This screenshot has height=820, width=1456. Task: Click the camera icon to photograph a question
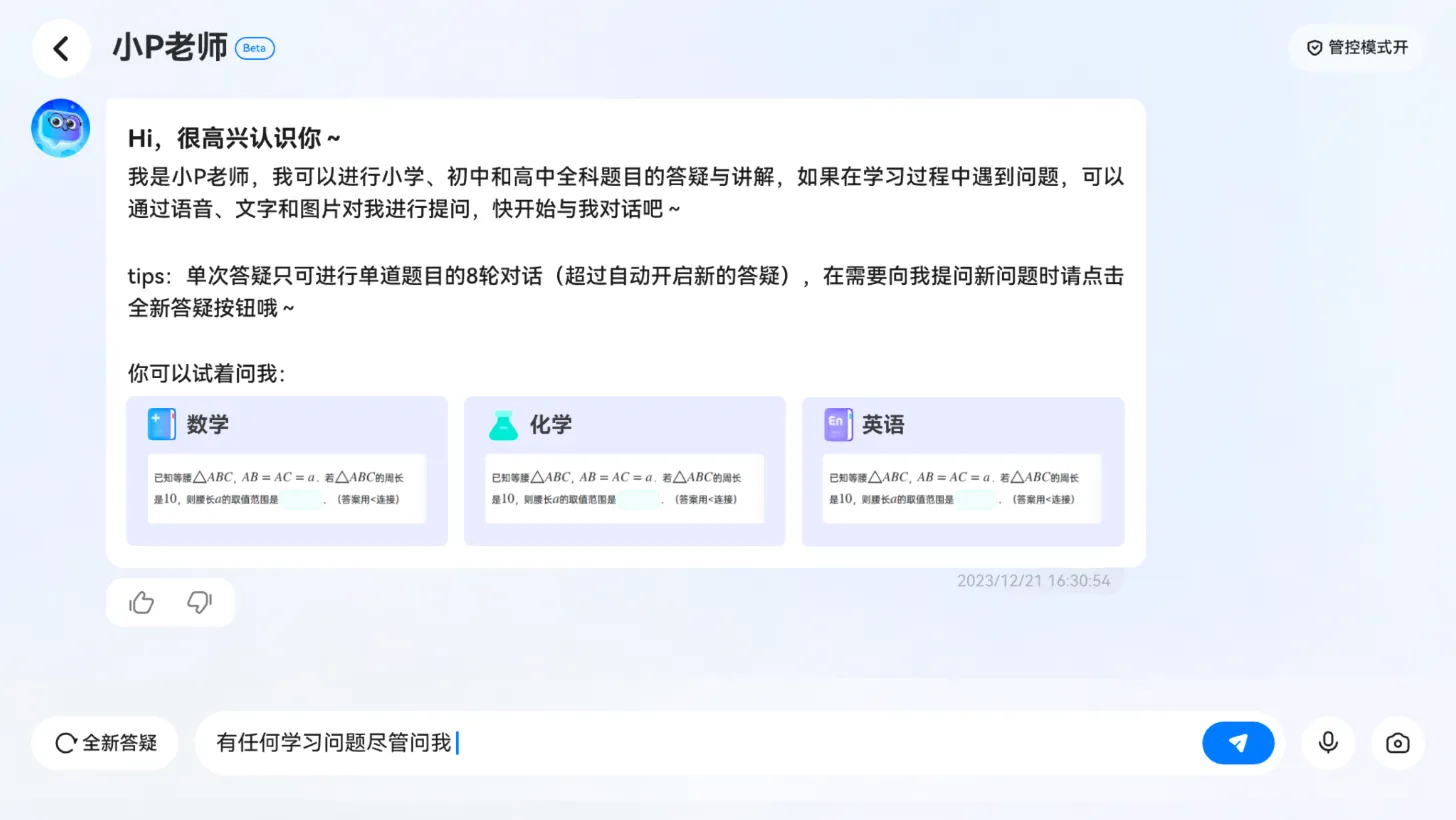(x=1396, y=743)
